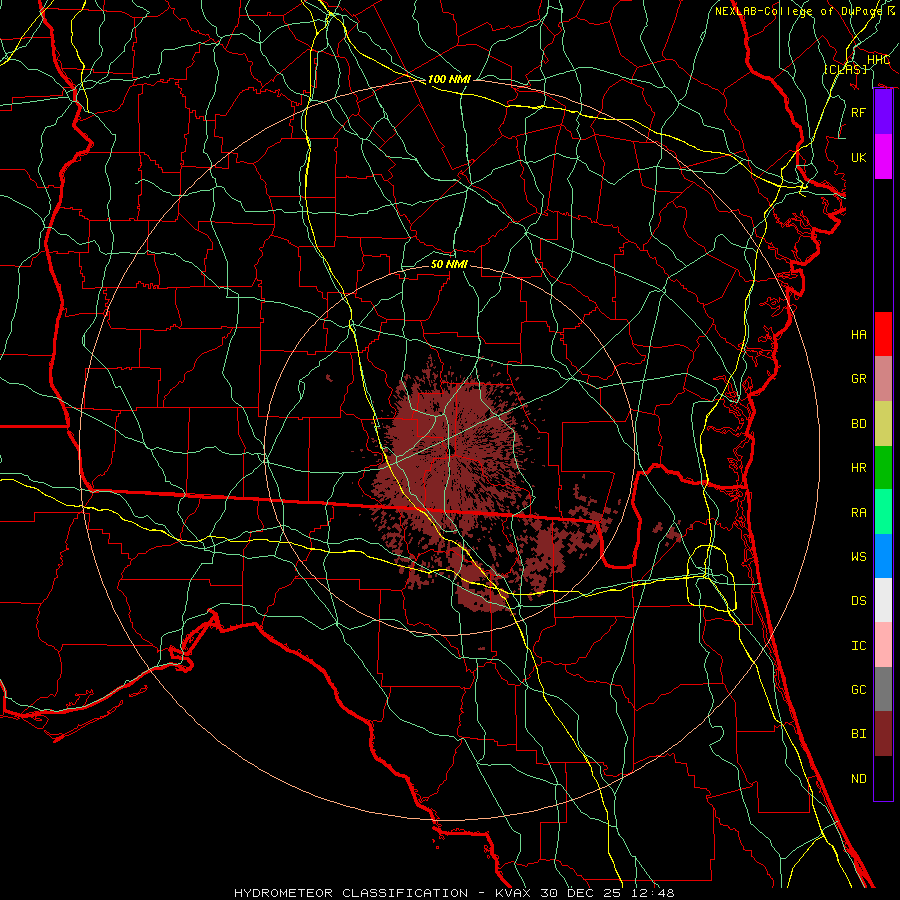This screenshot has width=900, height=900.
Task: Click the RA legend label
Action: (x=859, y=513)
